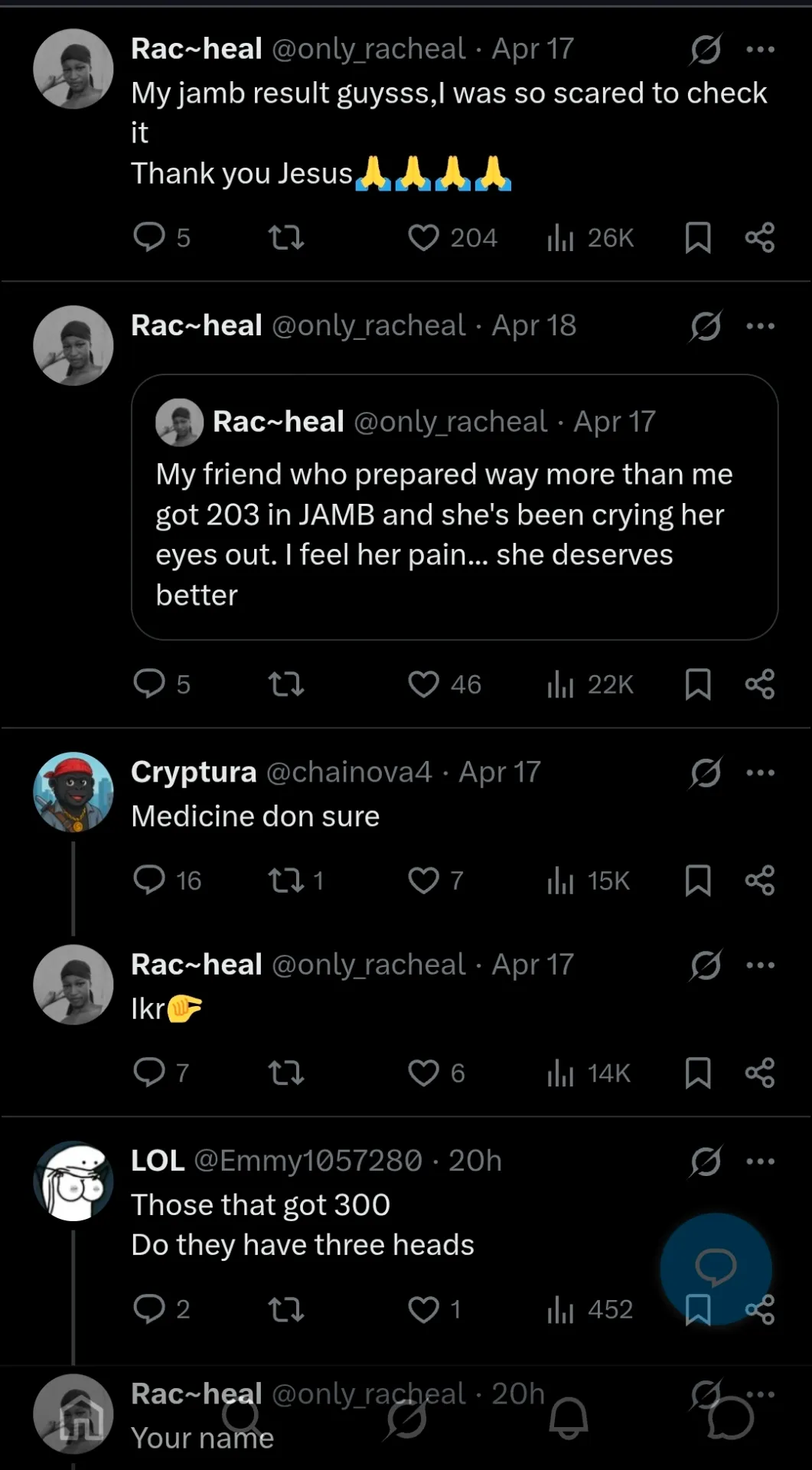The height and width of the screenshot is (1470, 812).
Task: Open the Search tab in bottom bar
Action: click(243, 1418)
